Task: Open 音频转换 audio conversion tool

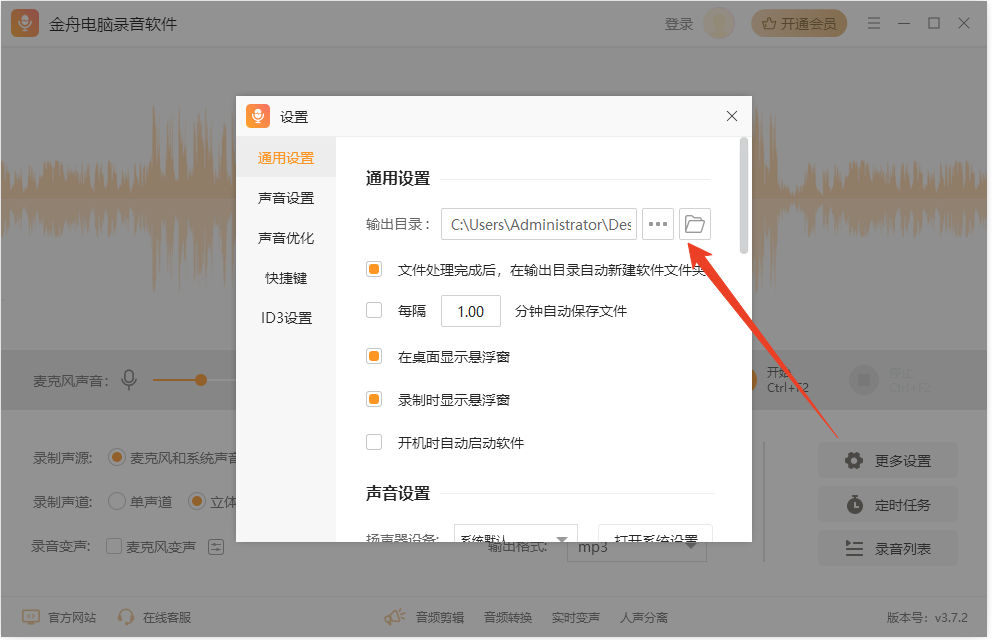Action: point(508,618)
